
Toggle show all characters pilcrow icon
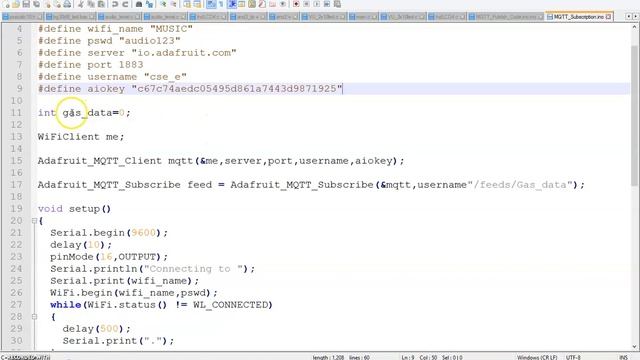coord(221,4)
